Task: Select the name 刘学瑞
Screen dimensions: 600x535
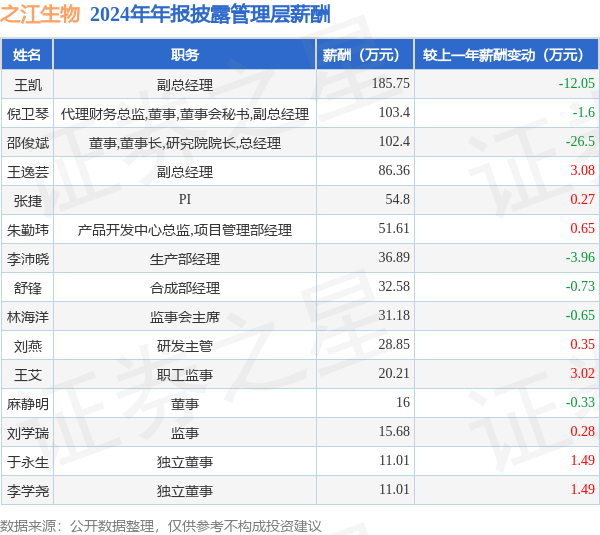Action: point(28,433)
